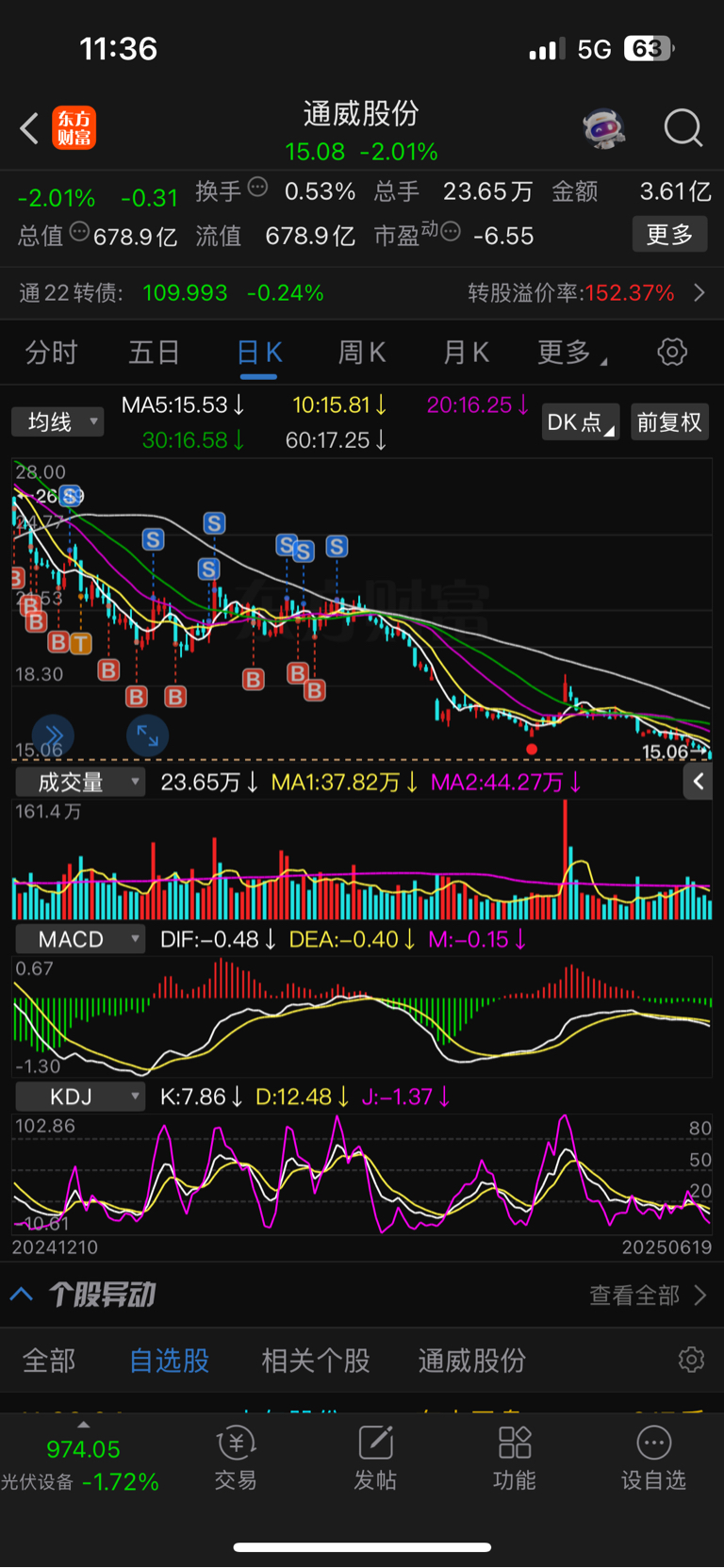Collapse the 个股异动 section chevron
This screenshot has height=1568, width=724.
tap(22, 1295)
